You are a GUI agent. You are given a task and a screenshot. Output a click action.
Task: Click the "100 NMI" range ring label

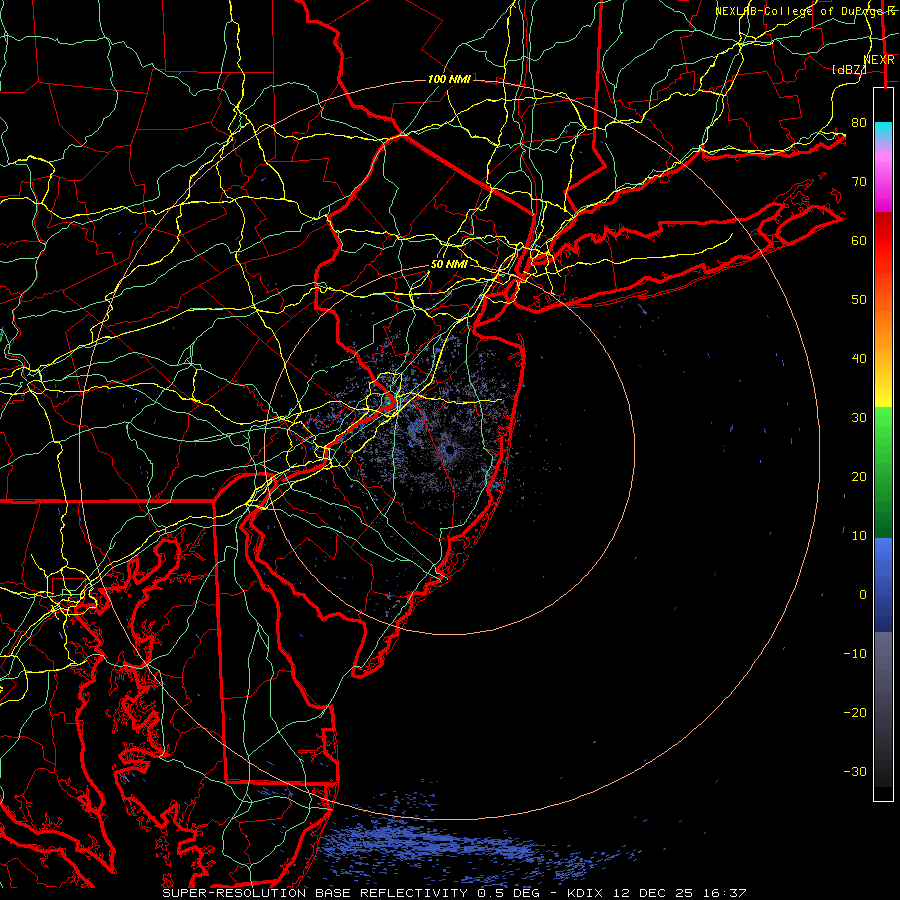pyautogui.click(x=449, y=79)
